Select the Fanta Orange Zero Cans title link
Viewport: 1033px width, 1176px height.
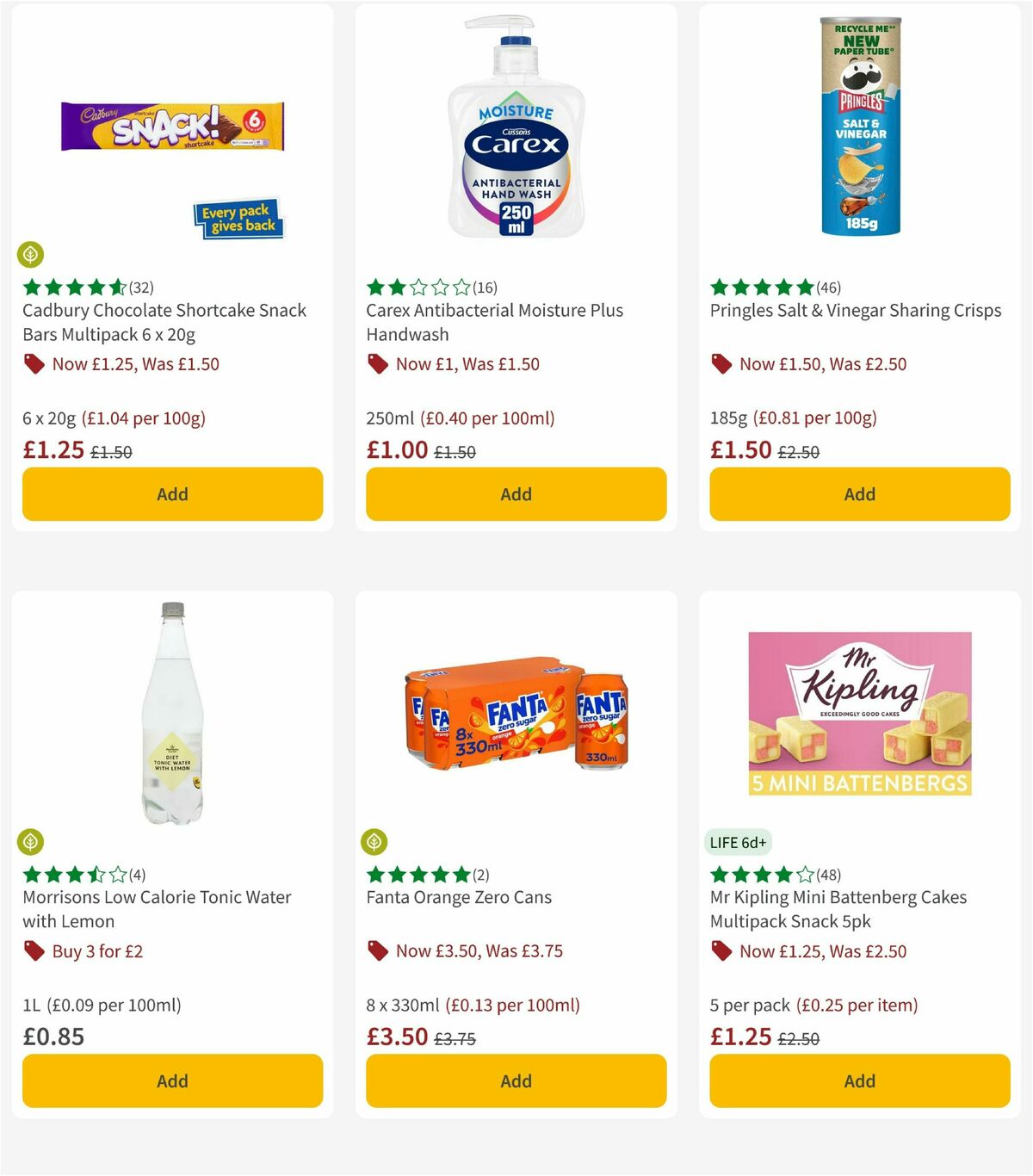pos(458,897)
